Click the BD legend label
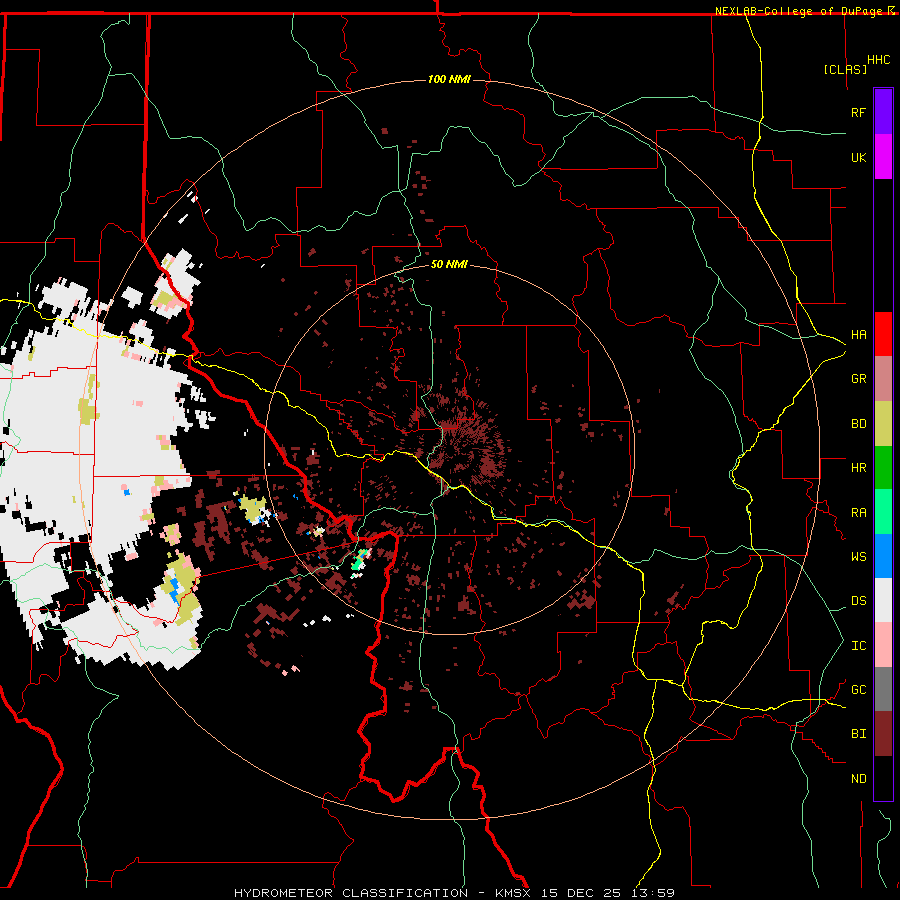 pos(858,424)
